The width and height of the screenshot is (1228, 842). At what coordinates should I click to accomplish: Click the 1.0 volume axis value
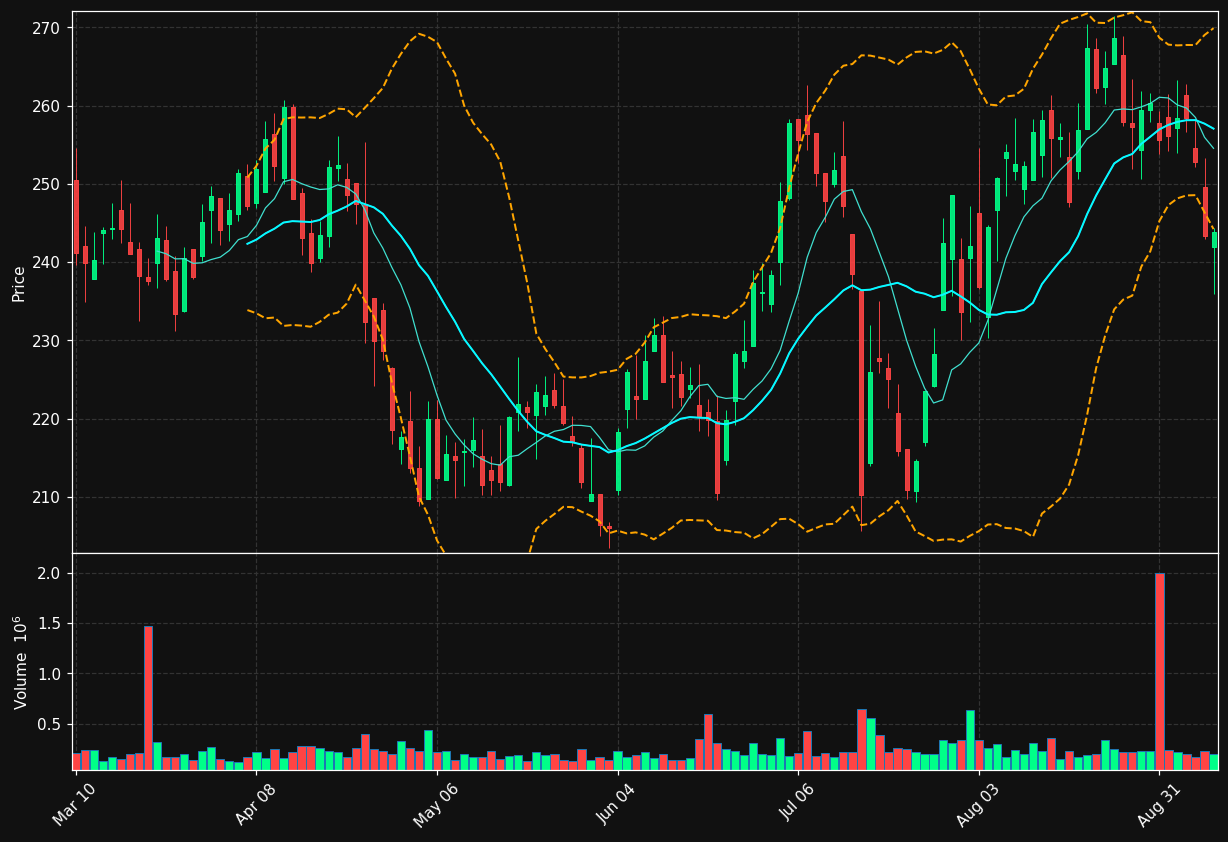(50, 674)
